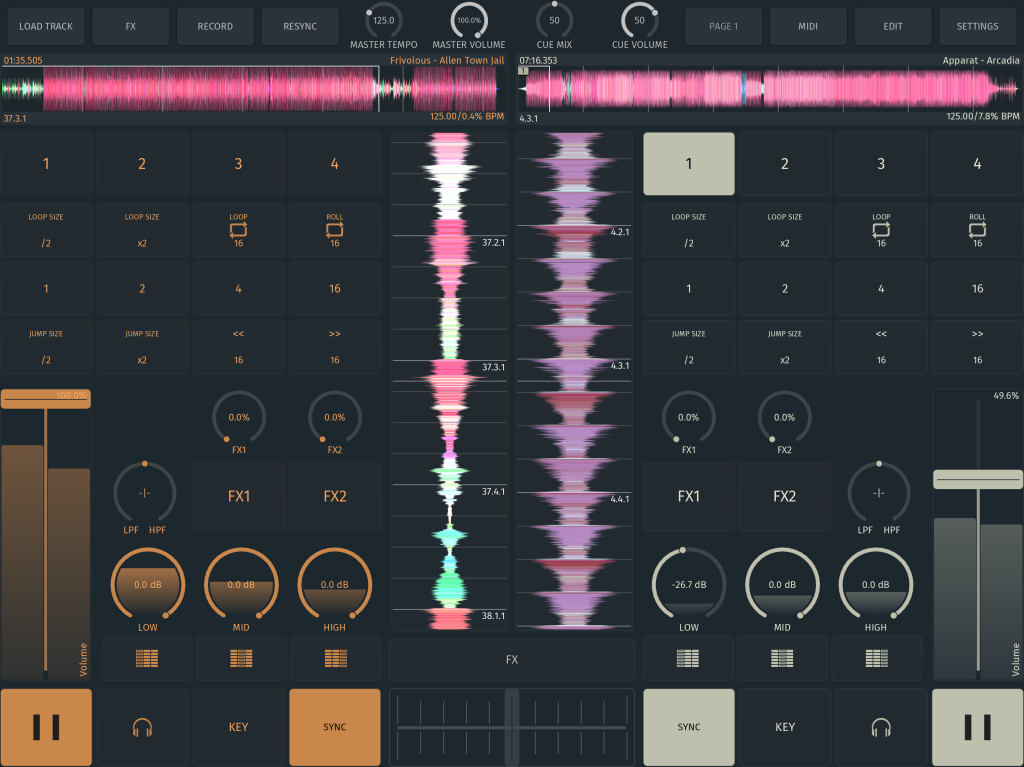The width and height of the screenshot is (1024, 767).
Task: Pause the right deck playback
Action: click(x=977, y=727)
